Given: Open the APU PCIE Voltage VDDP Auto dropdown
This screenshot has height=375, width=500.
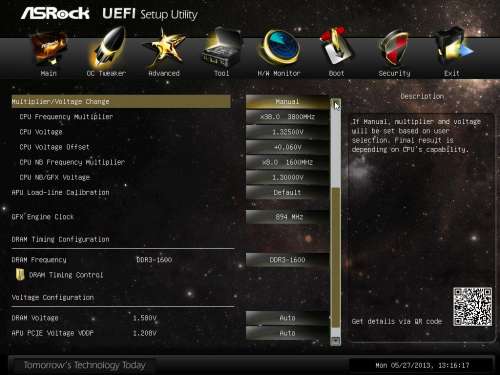Looking at the screenshot, I should point(287,333).
